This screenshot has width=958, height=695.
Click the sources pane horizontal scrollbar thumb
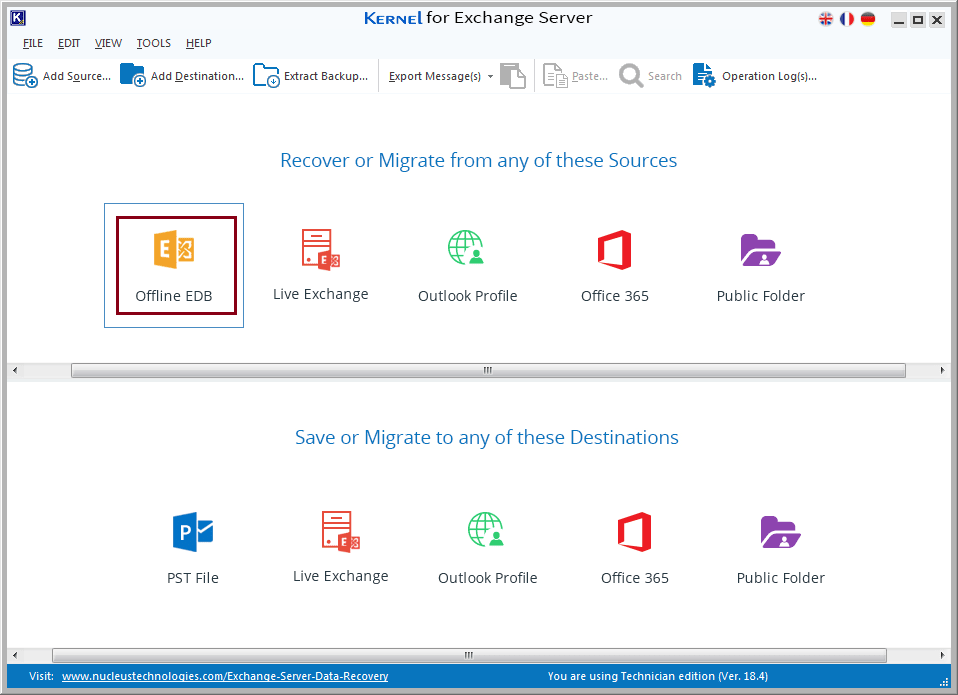coord(488,370)
